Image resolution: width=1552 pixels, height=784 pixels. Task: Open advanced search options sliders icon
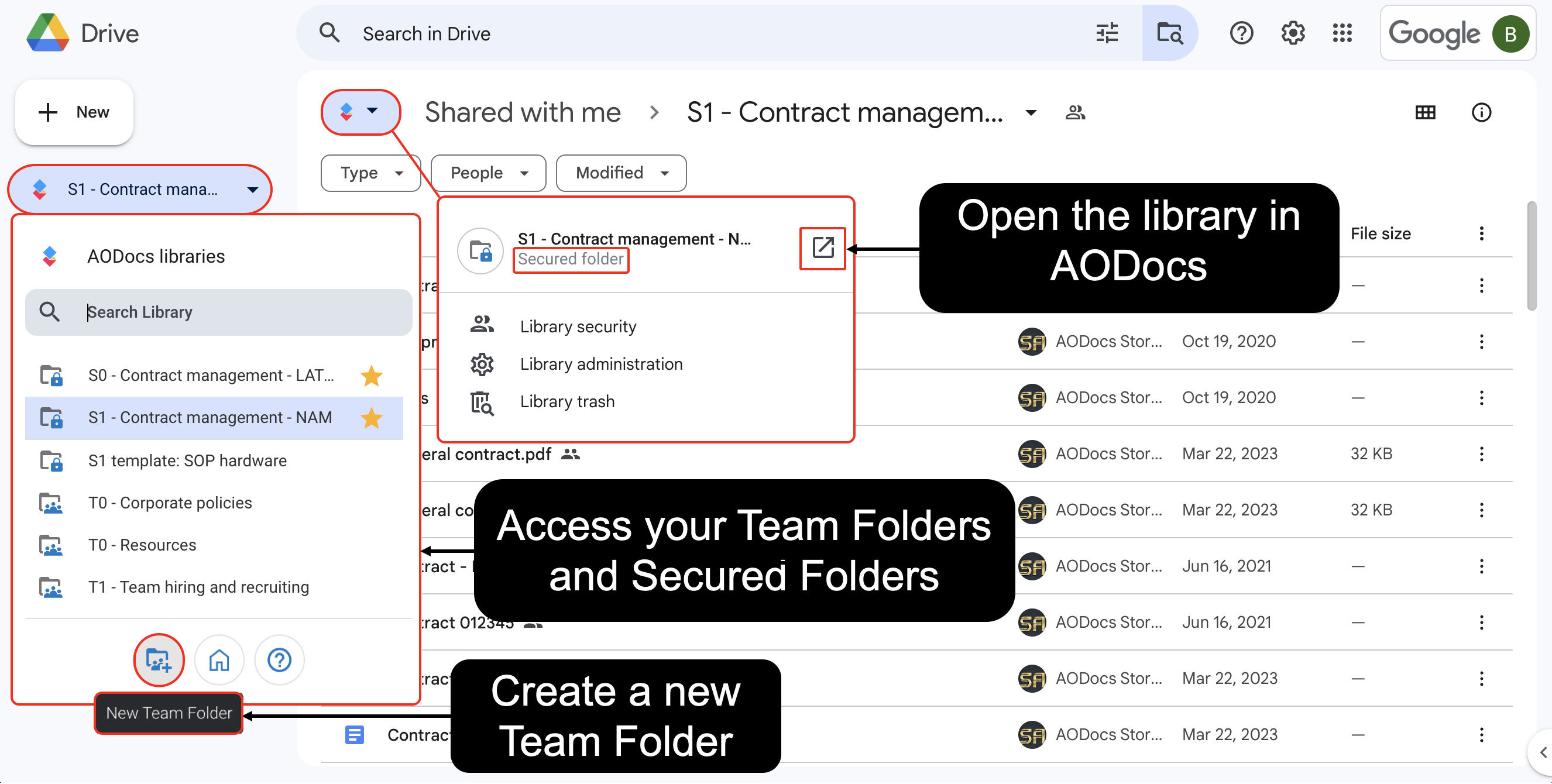(x=1107, y=33)
